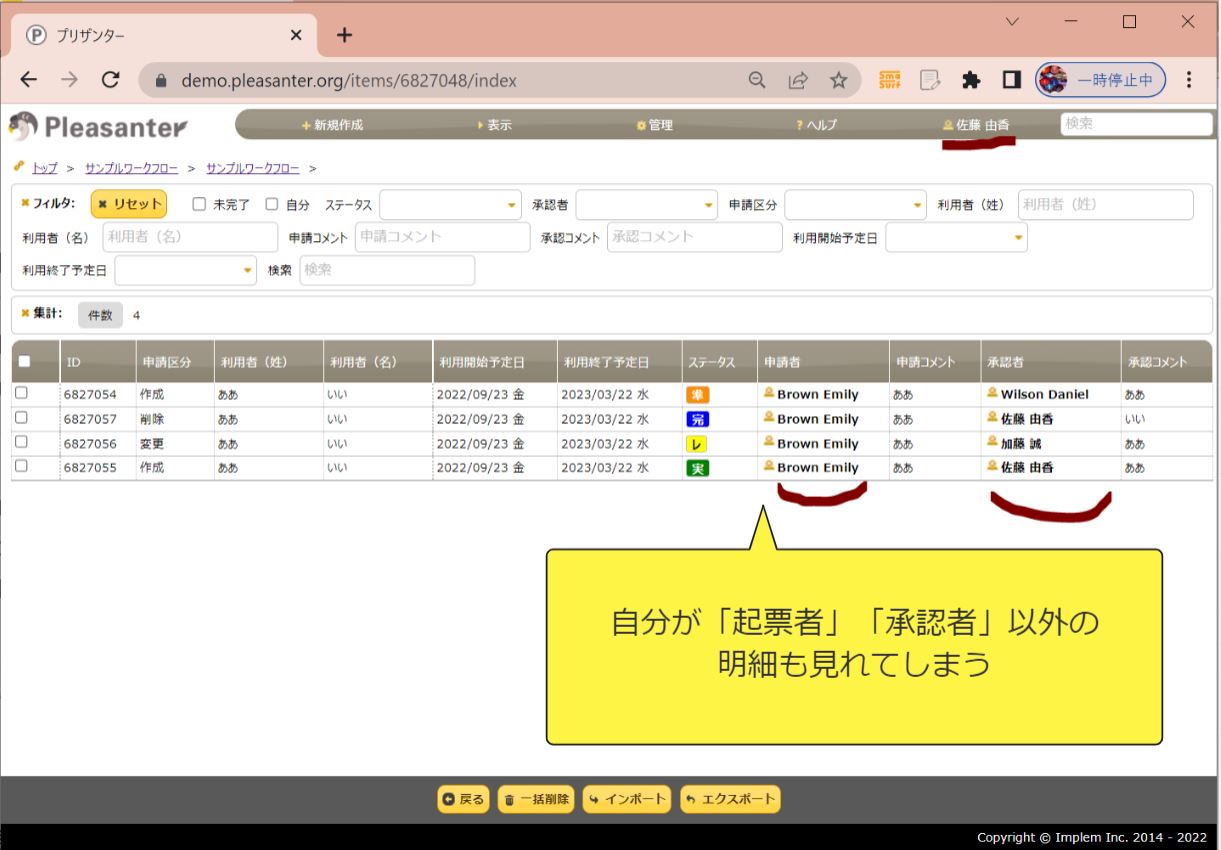The width and height of the screenshot is (1221, 850).
Task: Expand the 承認者 filter dropdown
Action: [x=646, y=205]
